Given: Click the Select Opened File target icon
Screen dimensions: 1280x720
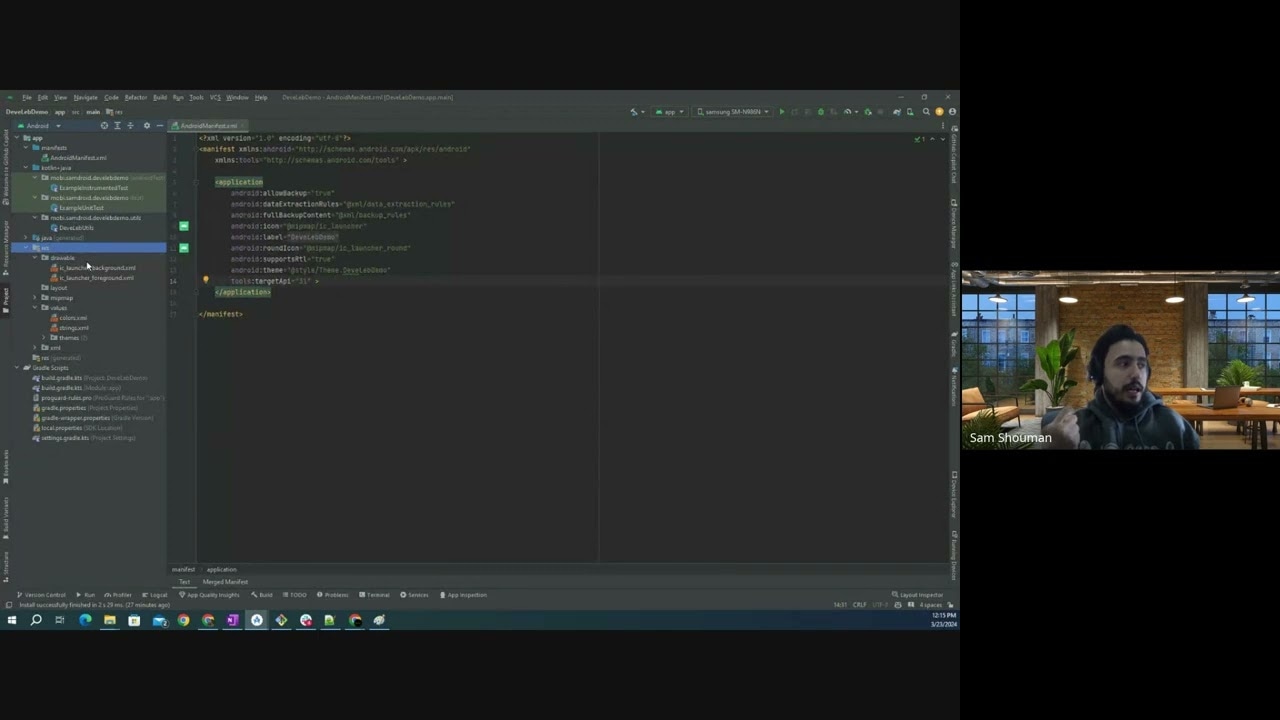Looking at the screenshot, I should tap(104, 126).
